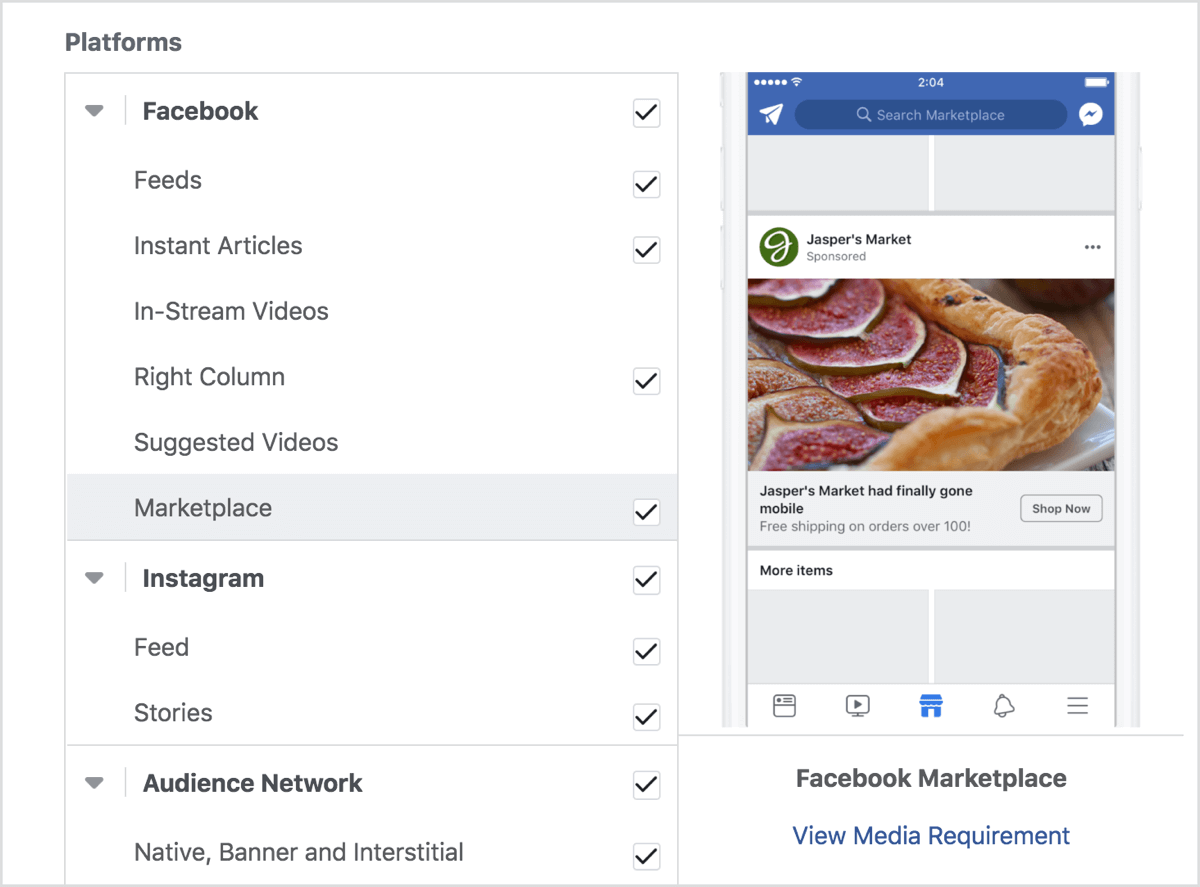Collapse the Audience Network section
This screenshot has height=887, width=1200.
pos(94,783)
